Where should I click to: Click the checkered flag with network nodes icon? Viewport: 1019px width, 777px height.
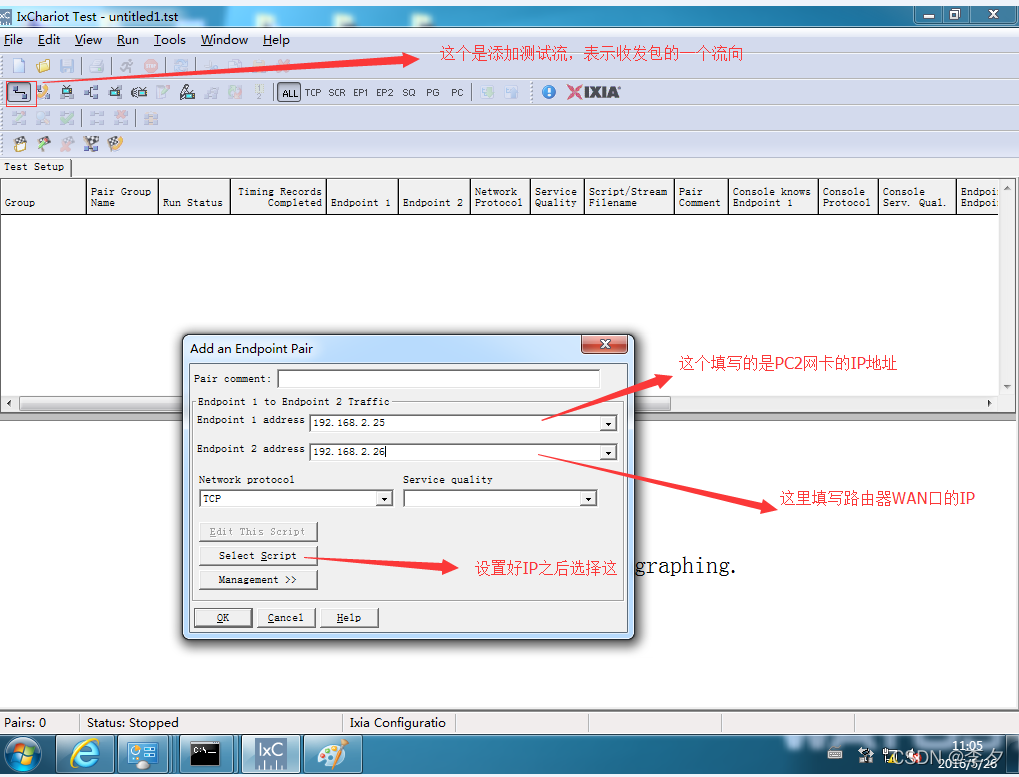click(x=91, y=144)
